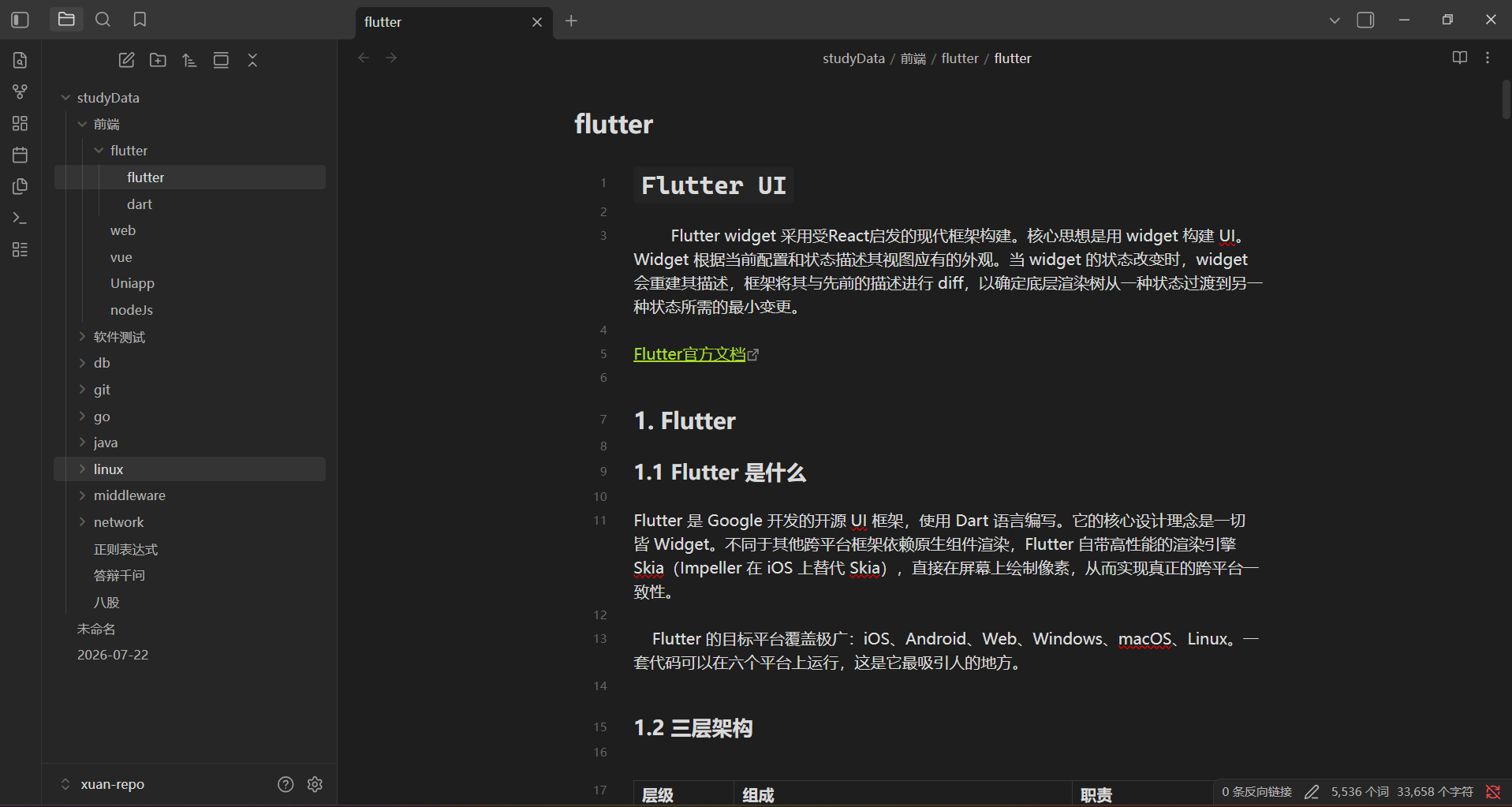Image resolution: width=1512 pixels, height=807 pixels.
Task: Click the editor vertical scrollbar thumb
Action: tap(1506, 99)
